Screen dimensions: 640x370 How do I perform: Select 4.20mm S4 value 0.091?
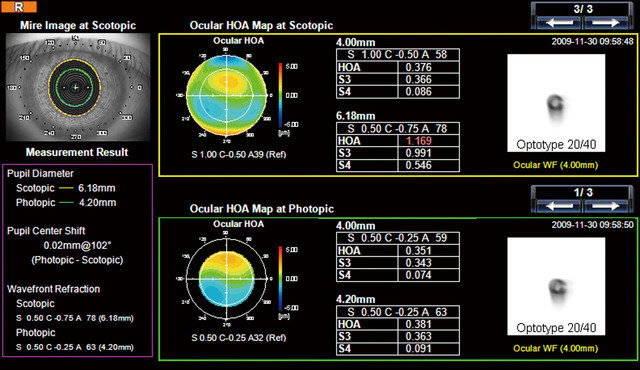pyautogui.click(x=418, y=349)
